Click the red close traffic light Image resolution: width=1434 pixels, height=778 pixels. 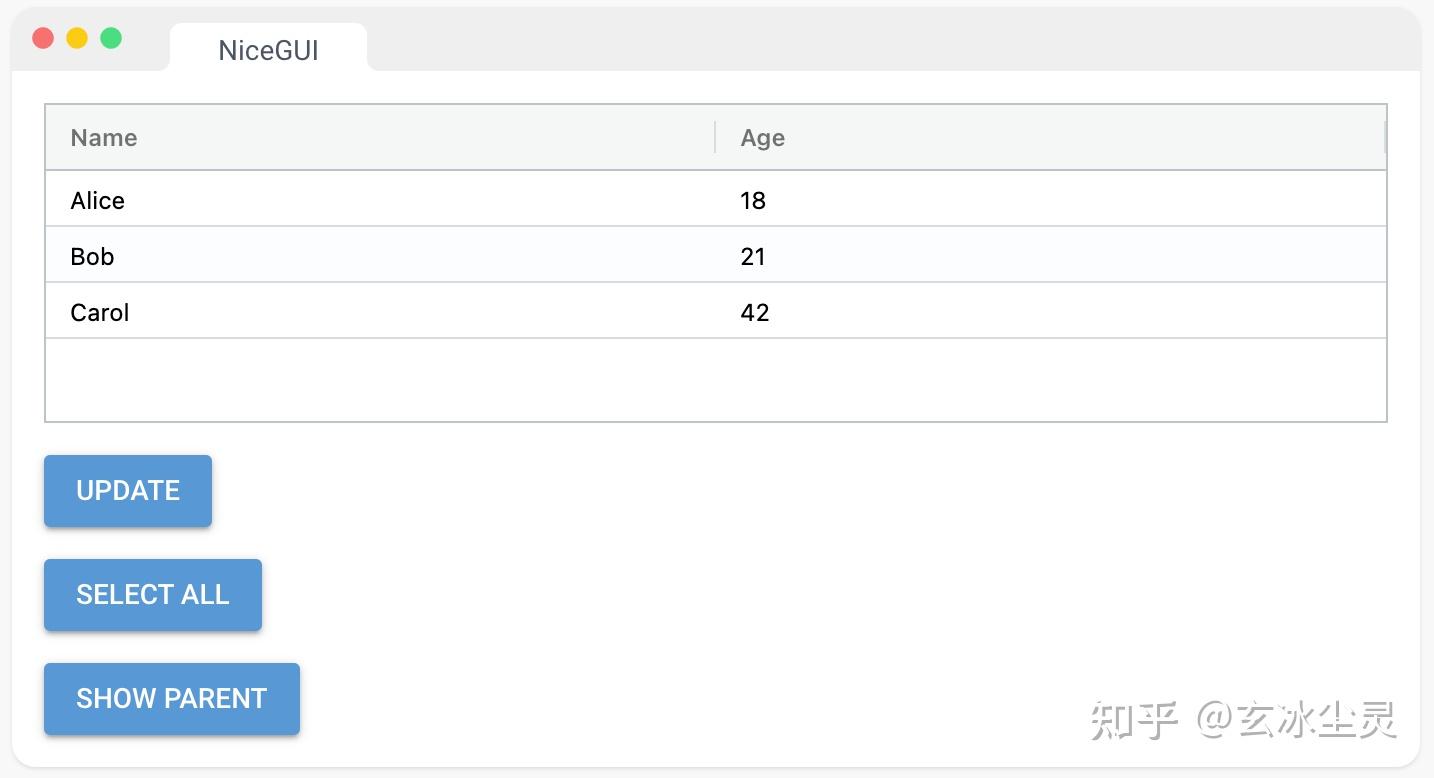point(43,37)
